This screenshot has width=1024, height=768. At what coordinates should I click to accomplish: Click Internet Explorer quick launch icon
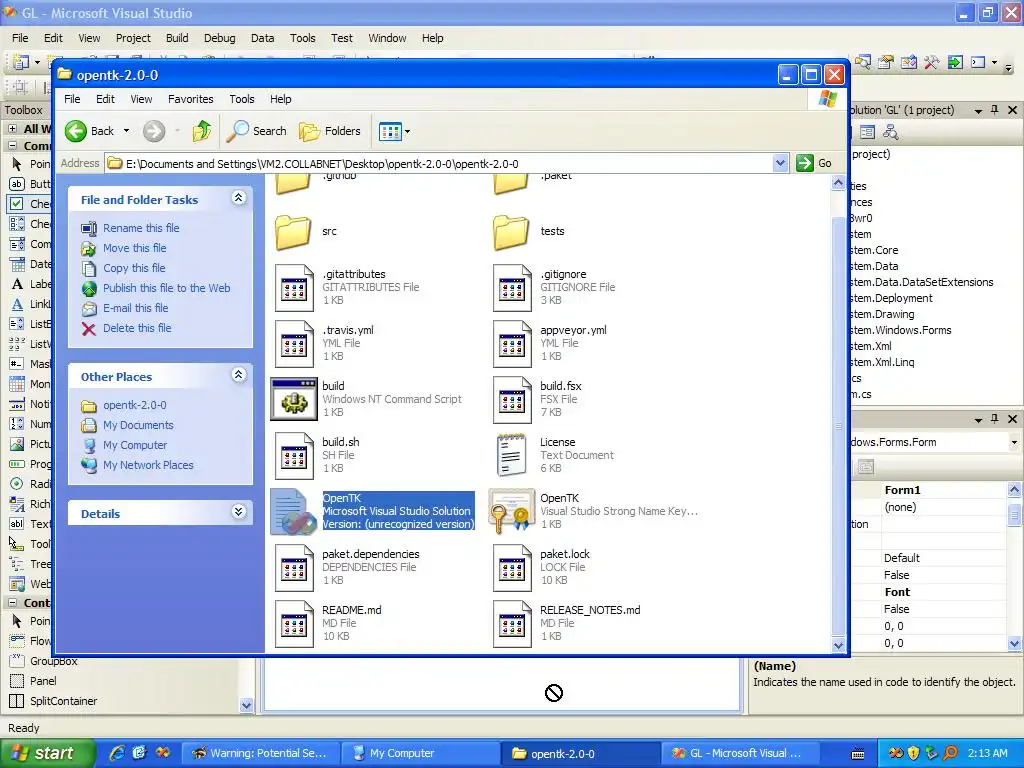click(117, 753)
